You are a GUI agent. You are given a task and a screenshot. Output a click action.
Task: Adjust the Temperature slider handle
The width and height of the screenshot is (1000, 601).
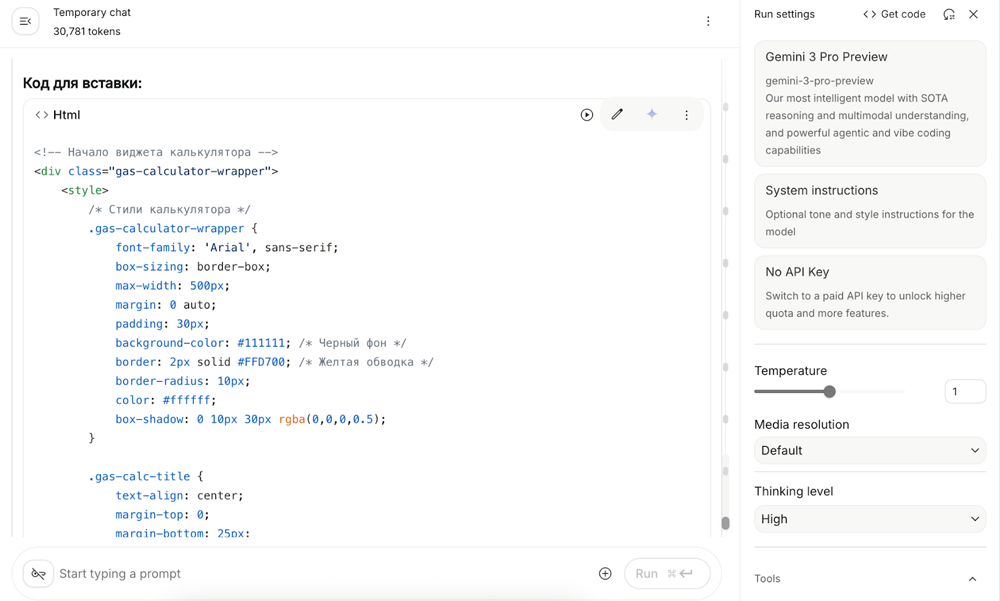(829, 392)
